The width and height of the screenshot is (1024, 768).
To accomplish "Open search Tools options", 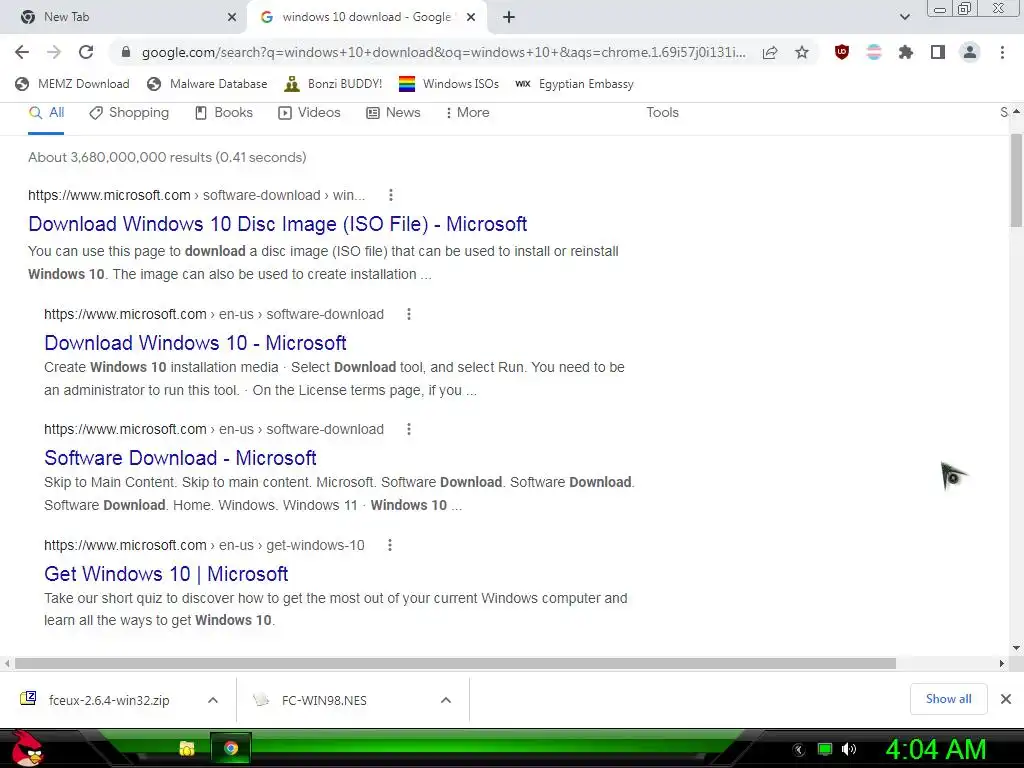I will [x=662, y=112].
